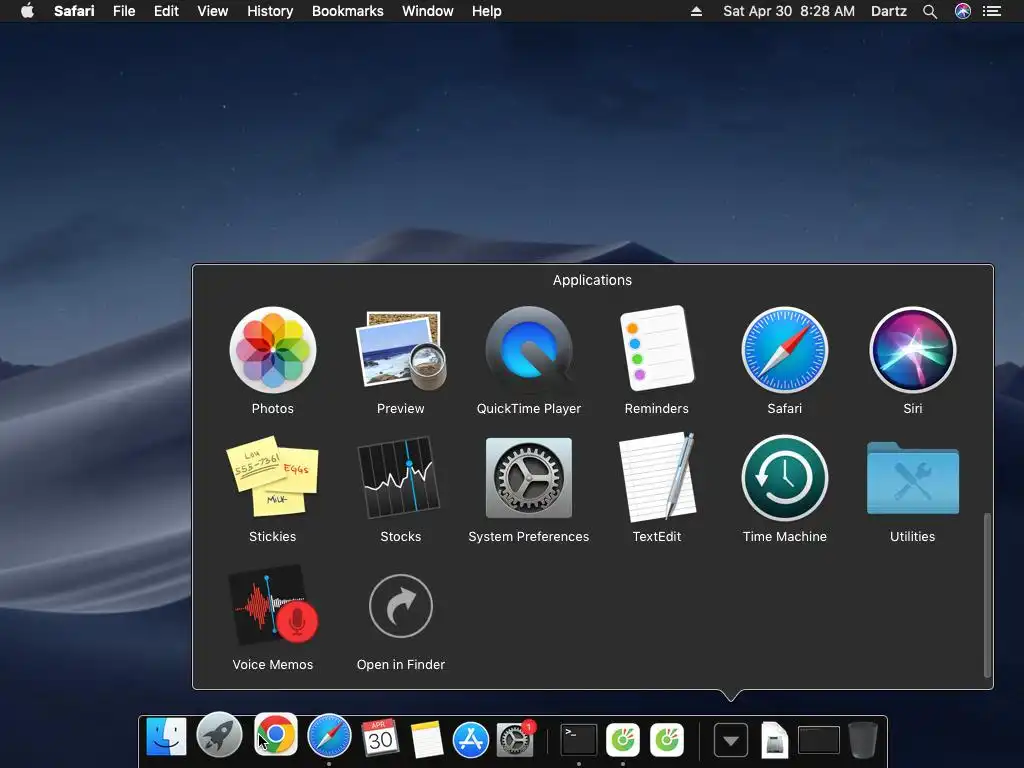Open System Preferences in the Applications grid
This screenshot has height=768, width=1024.
(528, 478)
